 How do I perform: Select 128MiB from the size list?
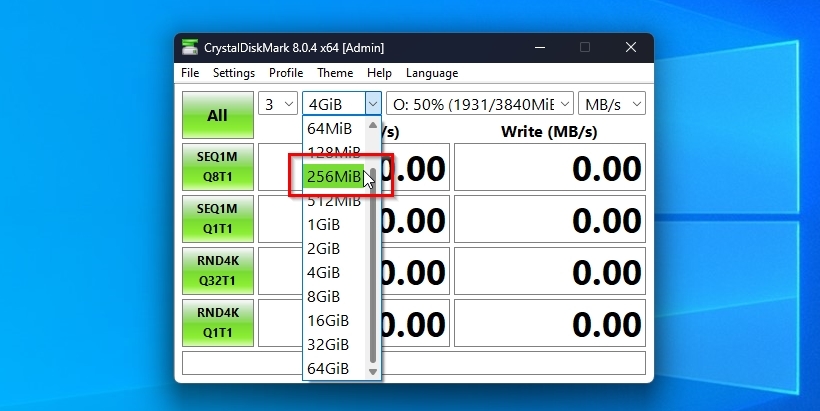335,152
